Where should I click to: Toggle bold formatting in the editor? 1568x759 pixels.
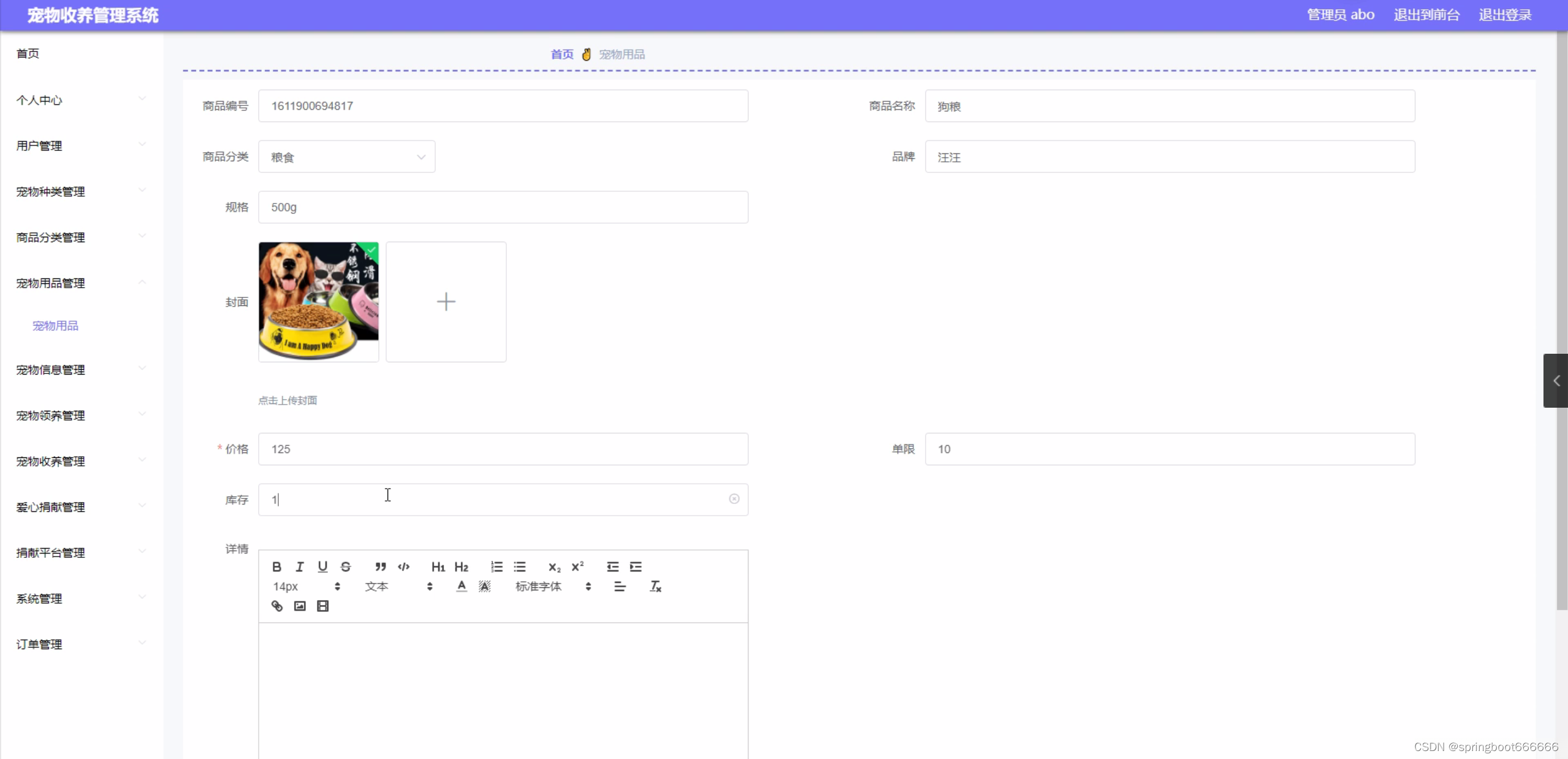click(x=276, y=566)
